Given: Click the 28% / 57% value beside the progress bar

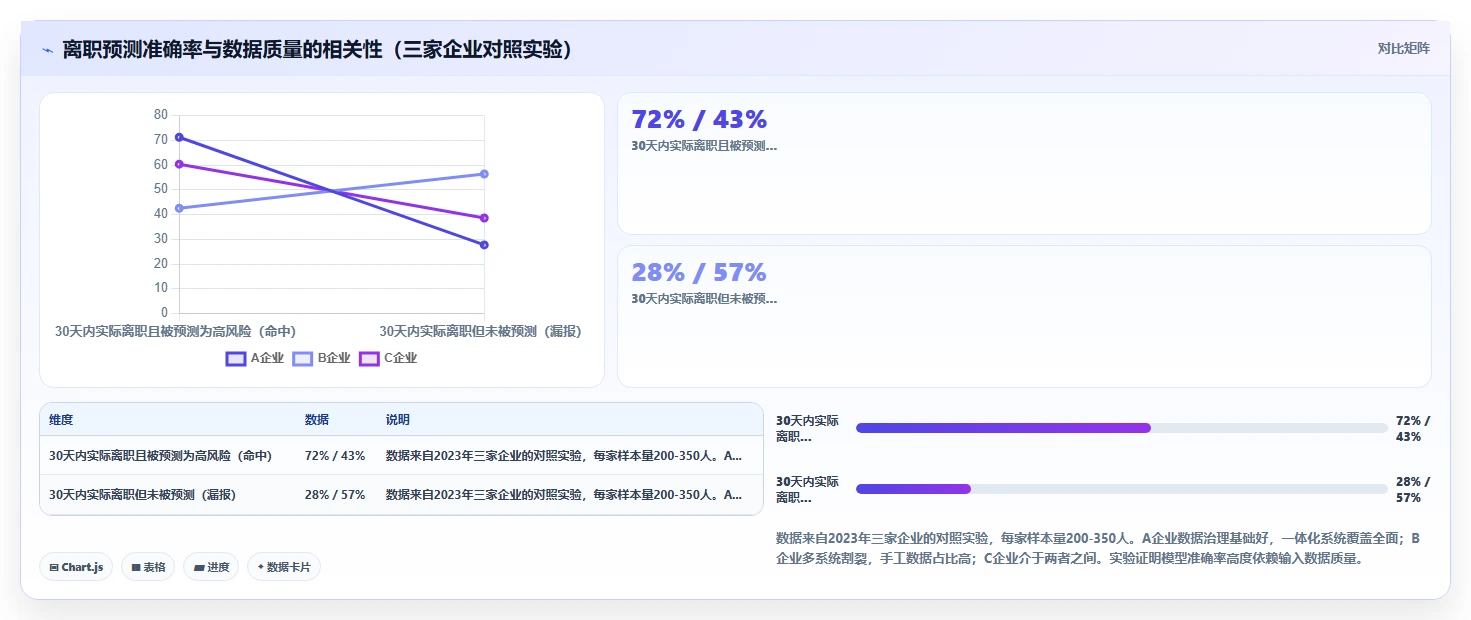Looking at the screenshot, I should coord(1413,490).
